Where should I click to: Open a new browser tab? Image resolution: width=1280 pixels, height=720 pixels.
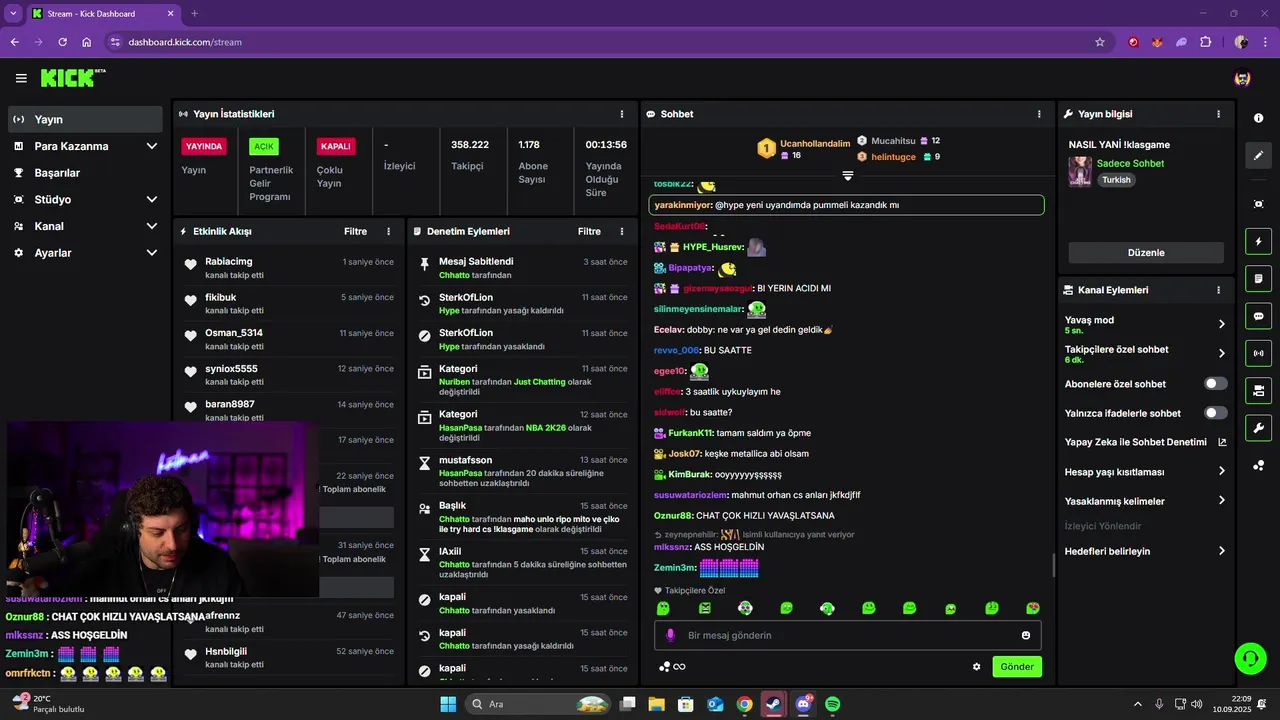pos(194,13)
